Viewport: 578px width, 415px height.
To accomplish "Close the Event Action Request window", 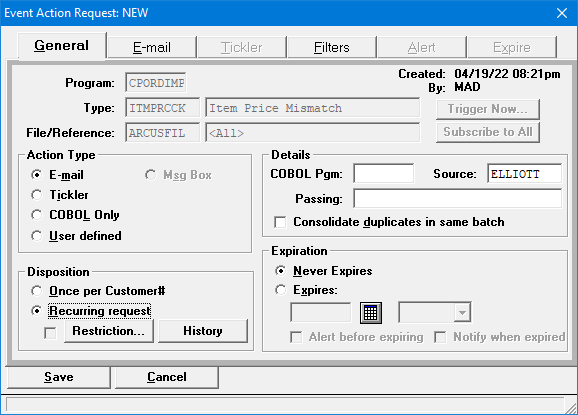I will coord(562,13).
